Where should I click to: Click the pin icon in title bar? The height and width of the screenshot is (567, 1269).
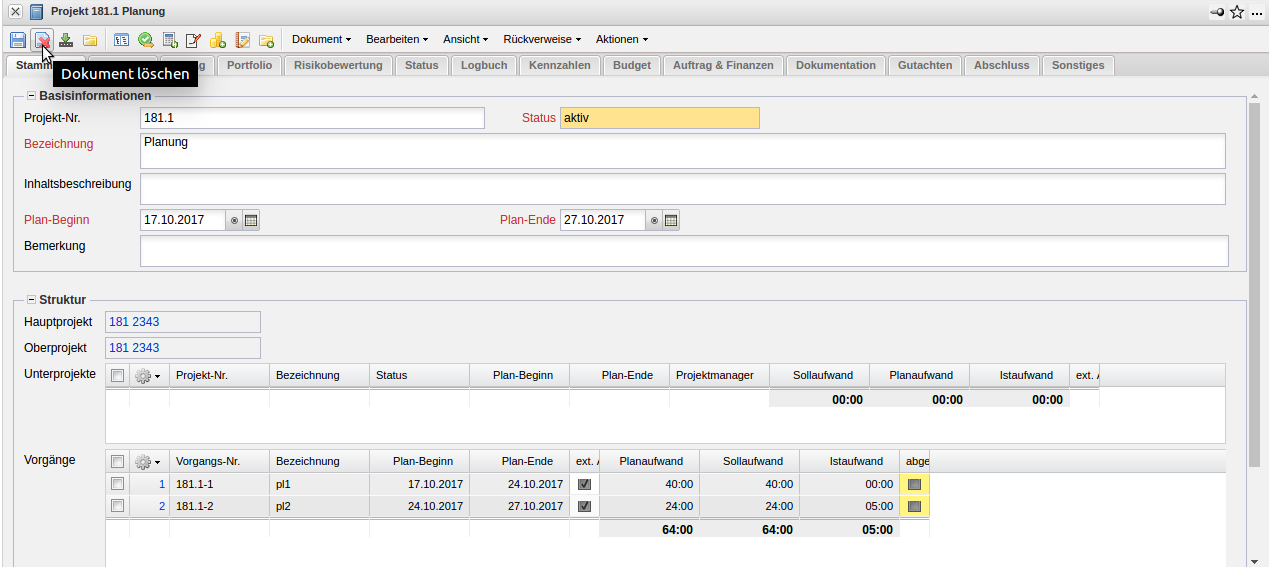(x=1217, y=12)
